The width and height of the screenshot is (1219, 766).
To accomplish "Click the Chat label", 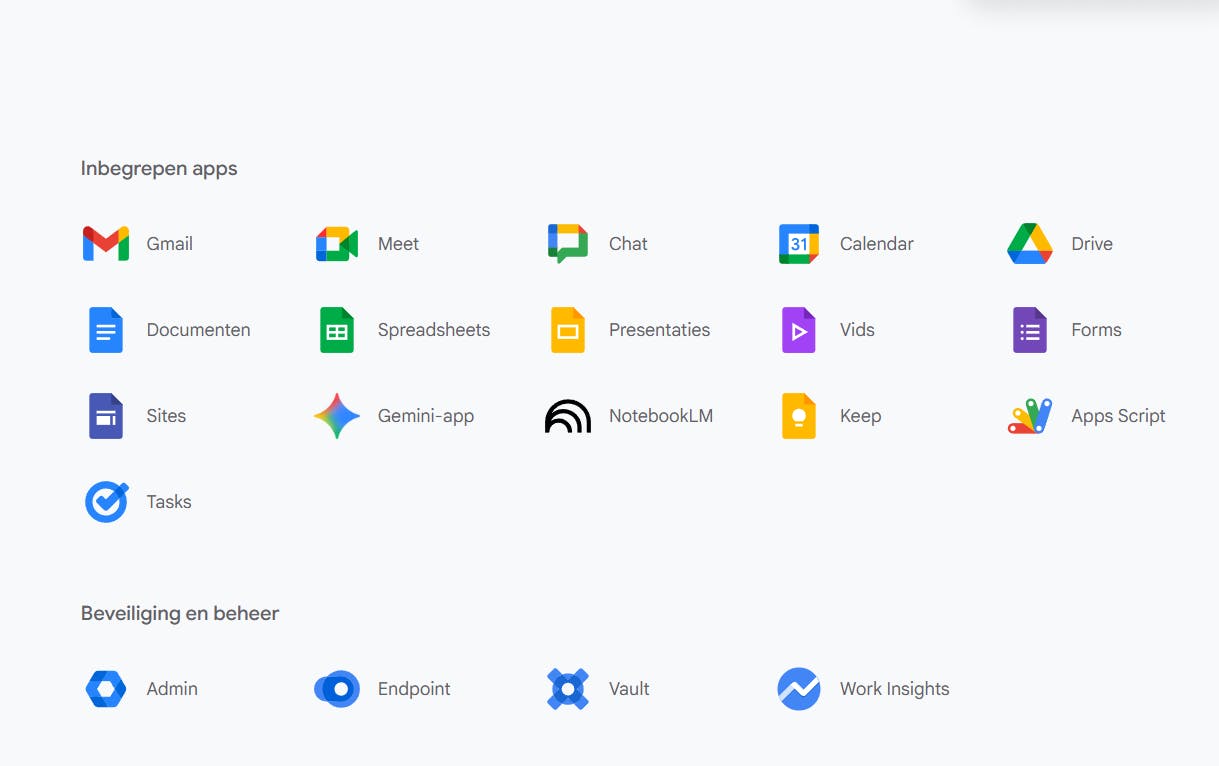I will pyautogui.click(x=628, y=244).
